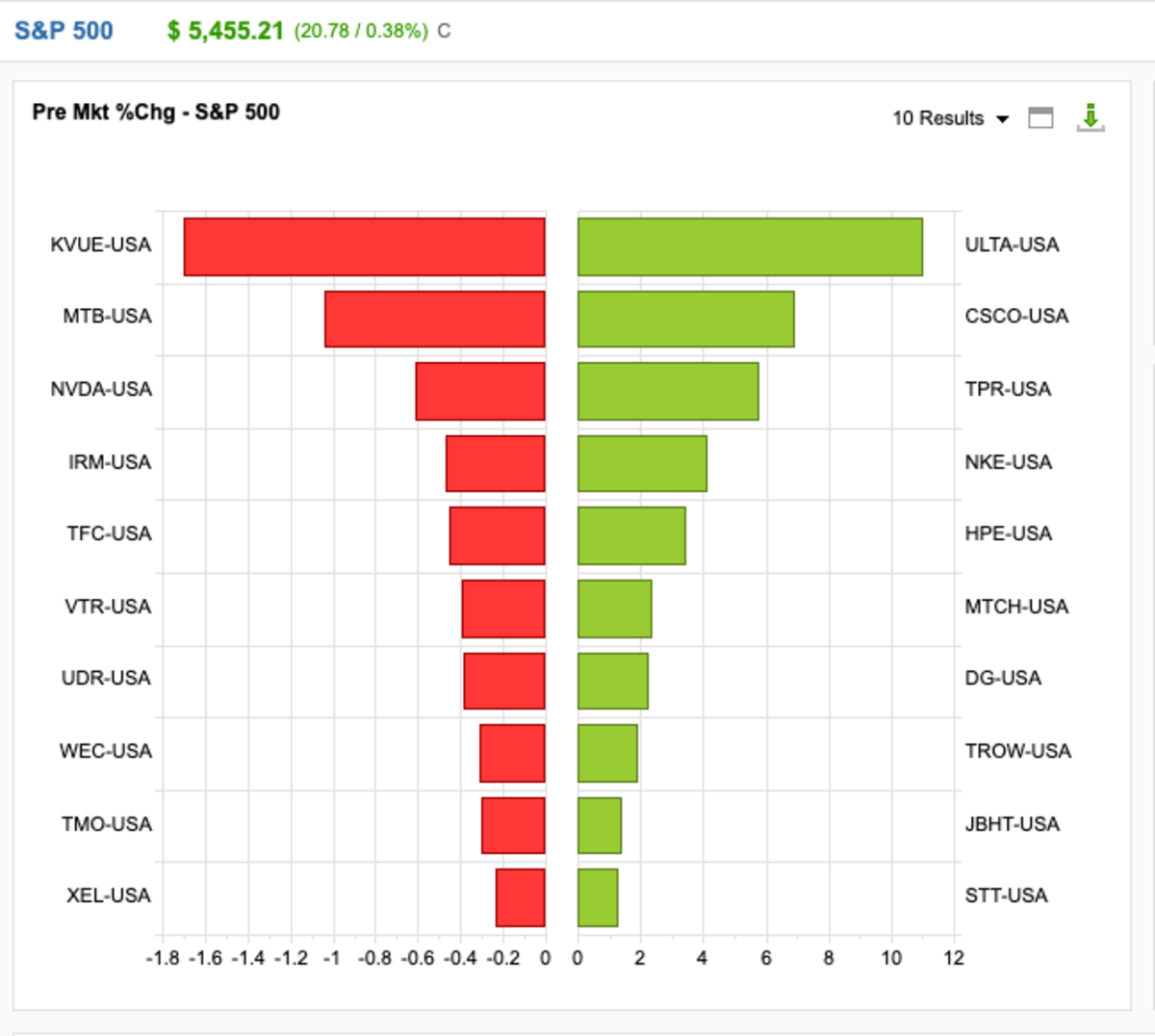Click the $5,455.21 index price
This screenshot has height=1036, width=1155.
click(225, 31)
